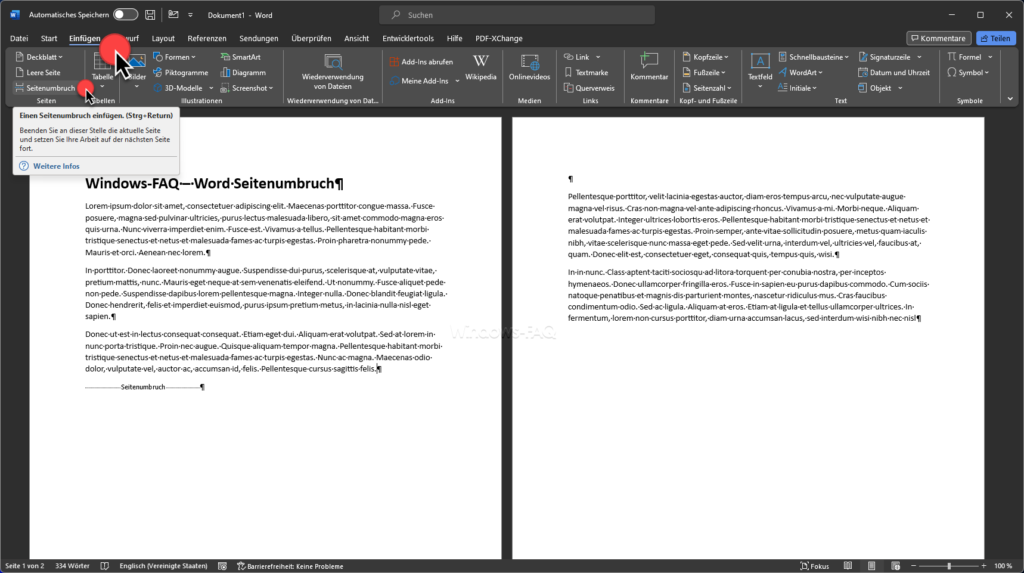Open the Seitenzahl dropdown
The height and width of the screenshot is (573, 1024).
click(x=706, y=88)
